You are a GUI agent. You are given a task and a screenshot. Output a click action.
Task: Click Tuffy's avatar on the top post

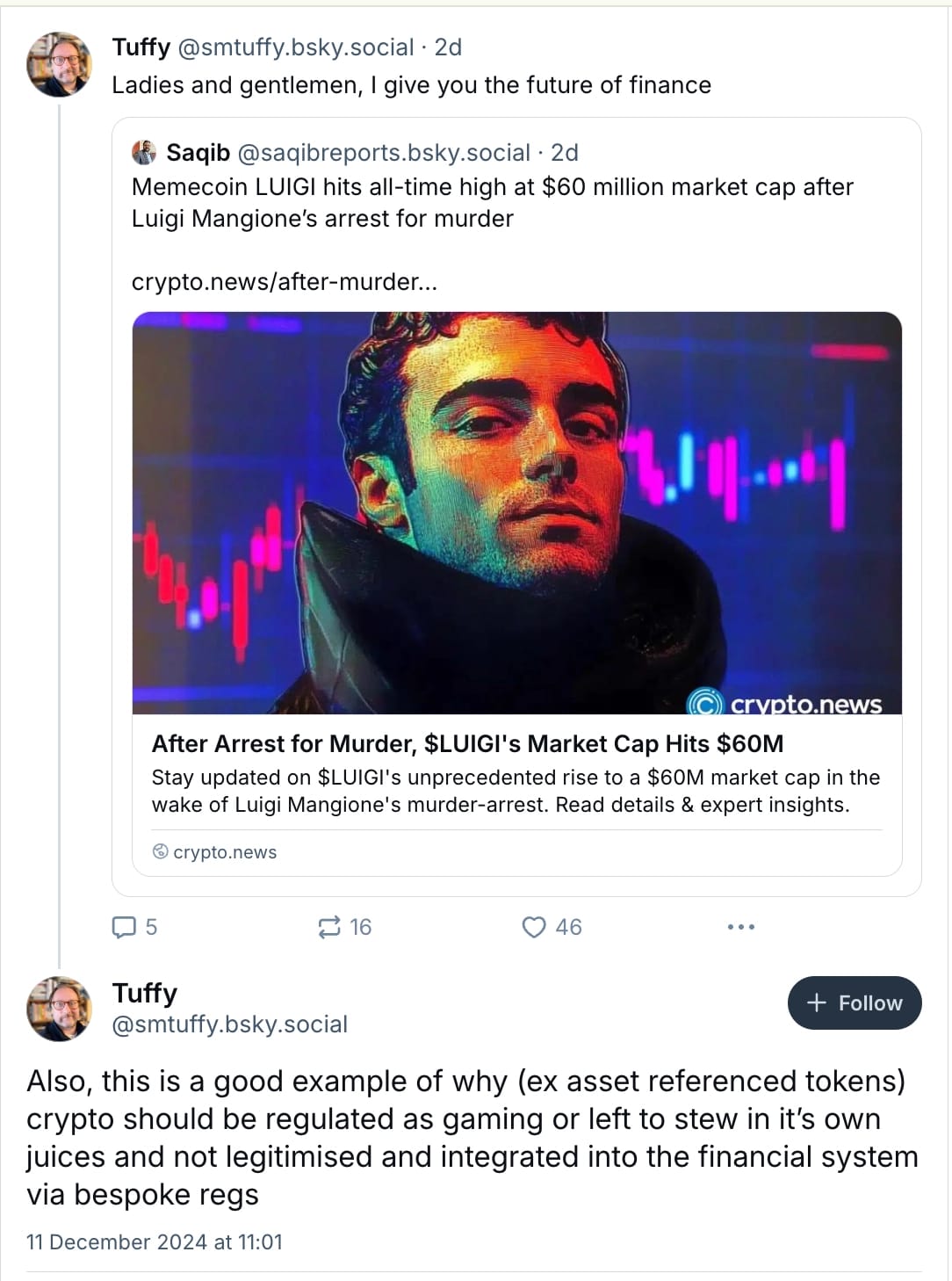pos(59,64)
